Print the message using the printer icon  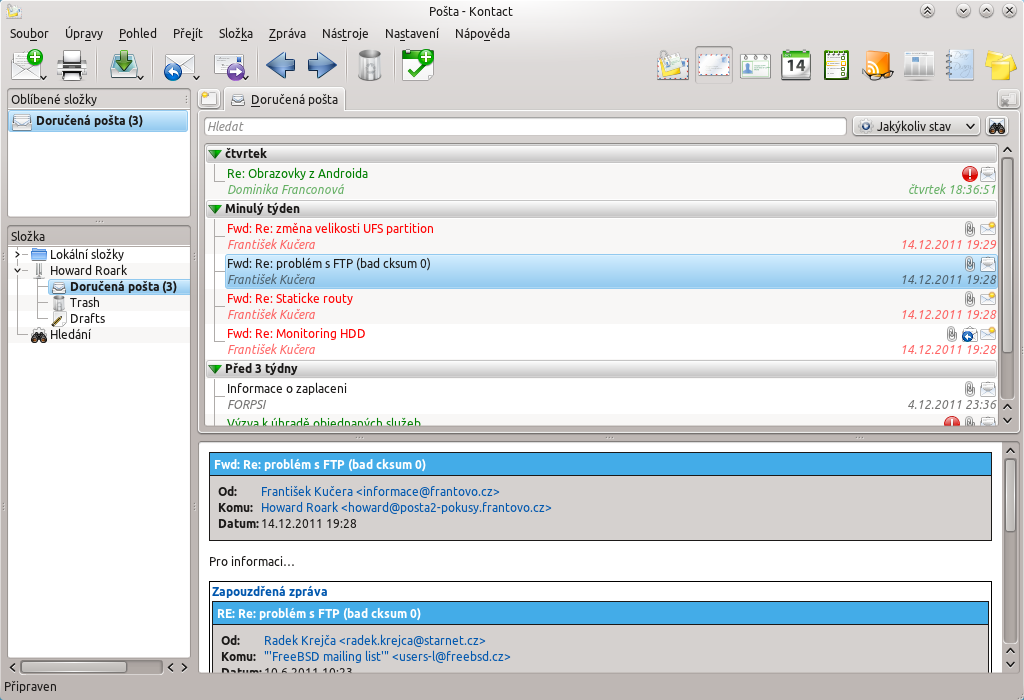[x=74, y=66]
